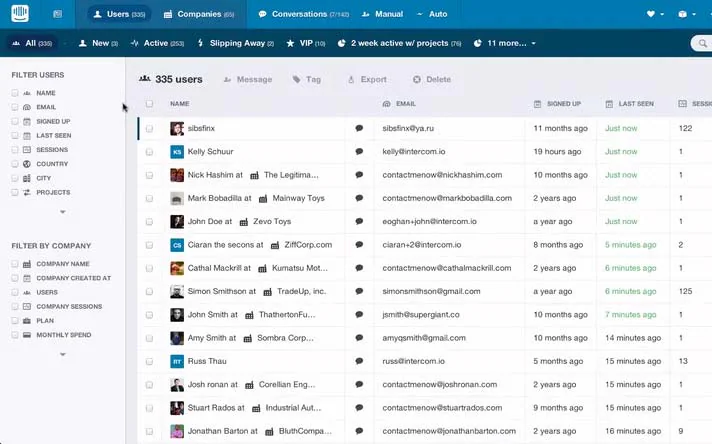Enable the SESSIONS filter checkbox

(x=15, y=150)
